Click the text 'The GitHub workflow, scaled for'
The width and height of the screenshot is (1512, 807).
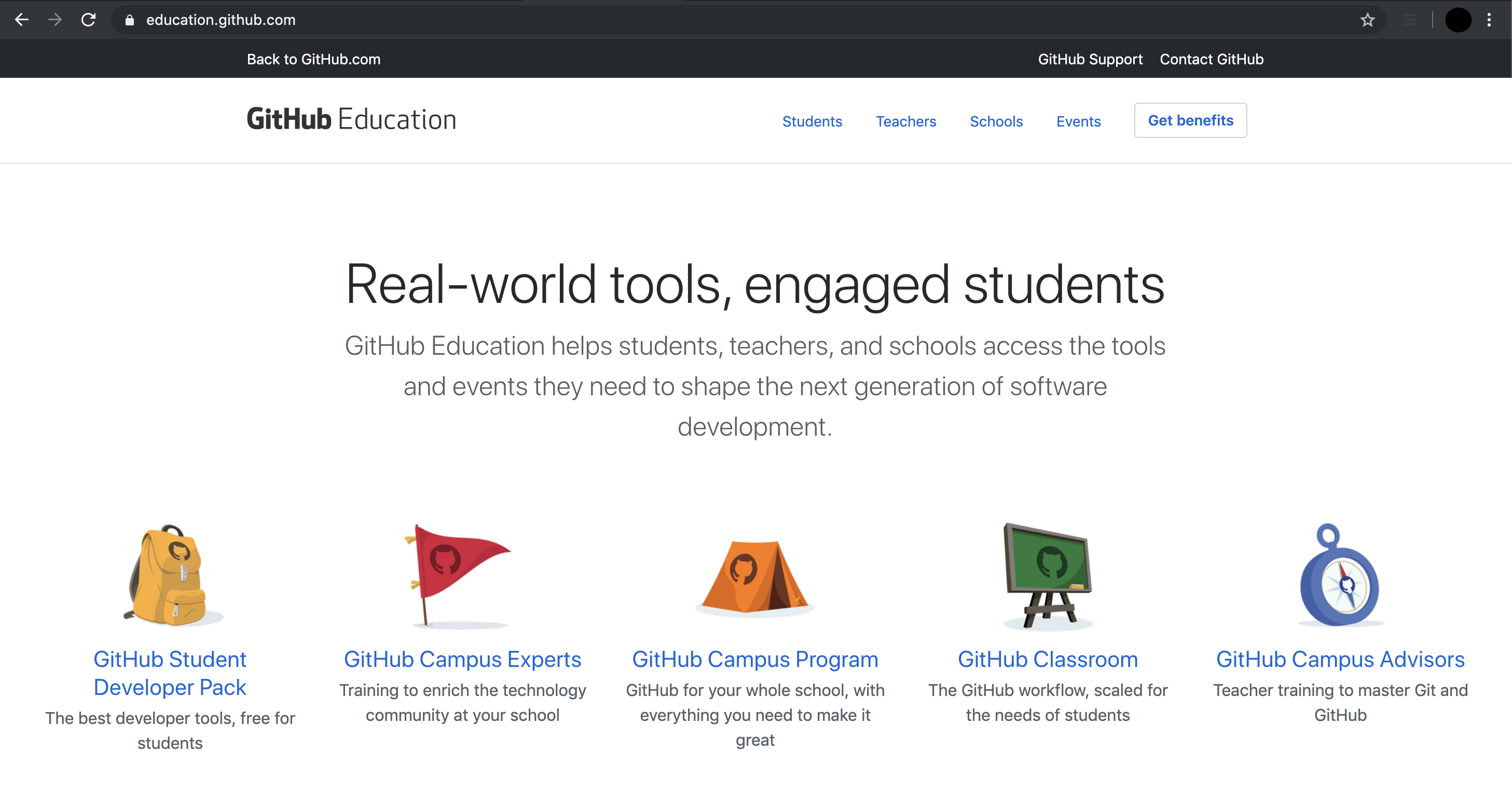1048,690
